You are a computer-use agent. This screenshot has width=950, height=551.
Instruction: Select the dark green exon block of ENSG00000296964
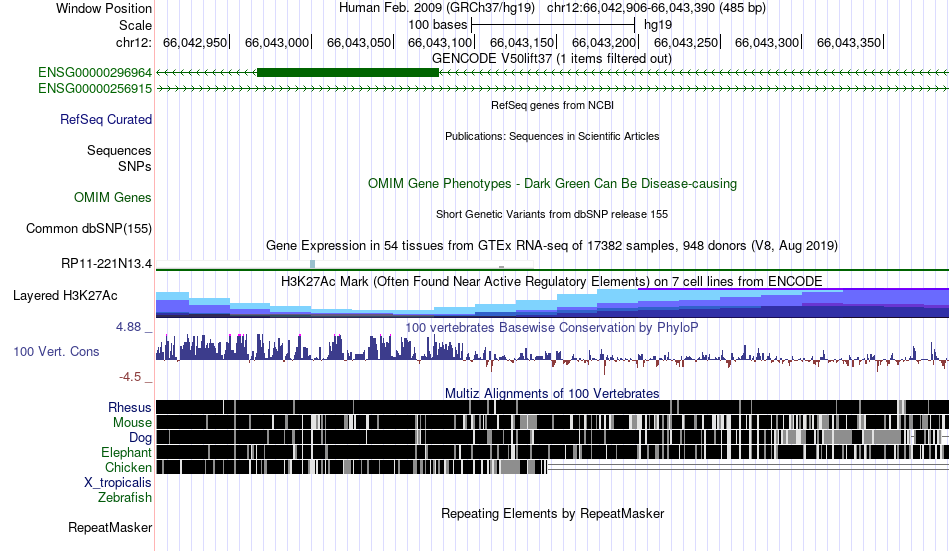[348, 73]
